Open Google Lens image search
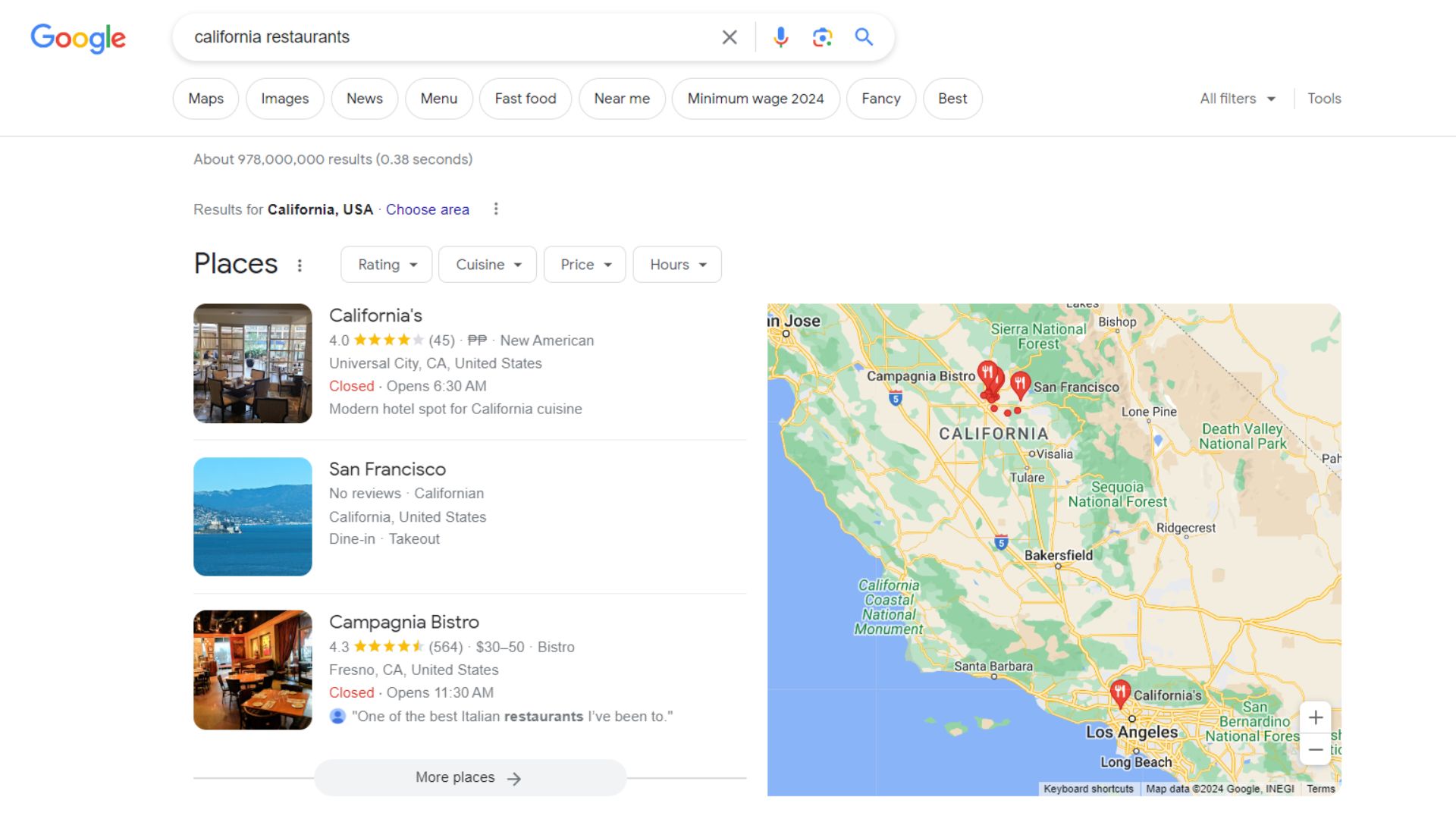Screen dimensions: 1456x819 click(x=821, y=36)
